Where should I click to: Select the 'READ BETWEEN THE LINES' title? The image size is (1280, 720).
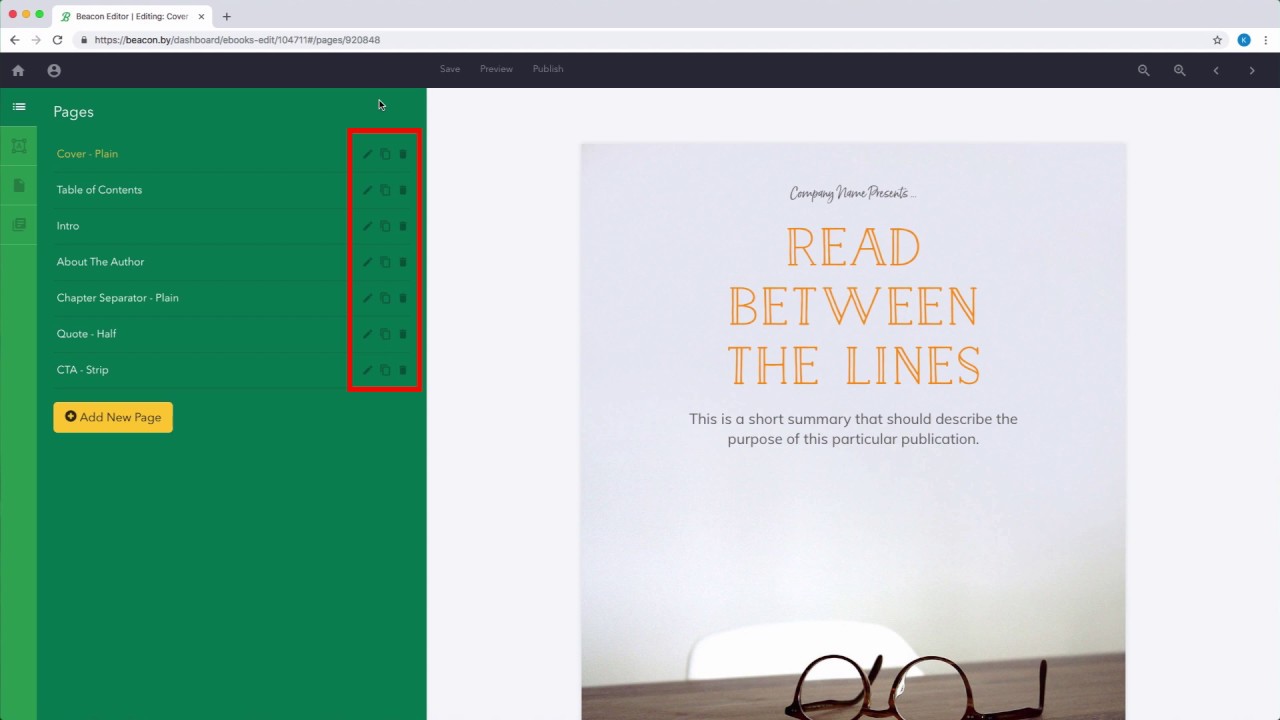click(x=853, y=306)
